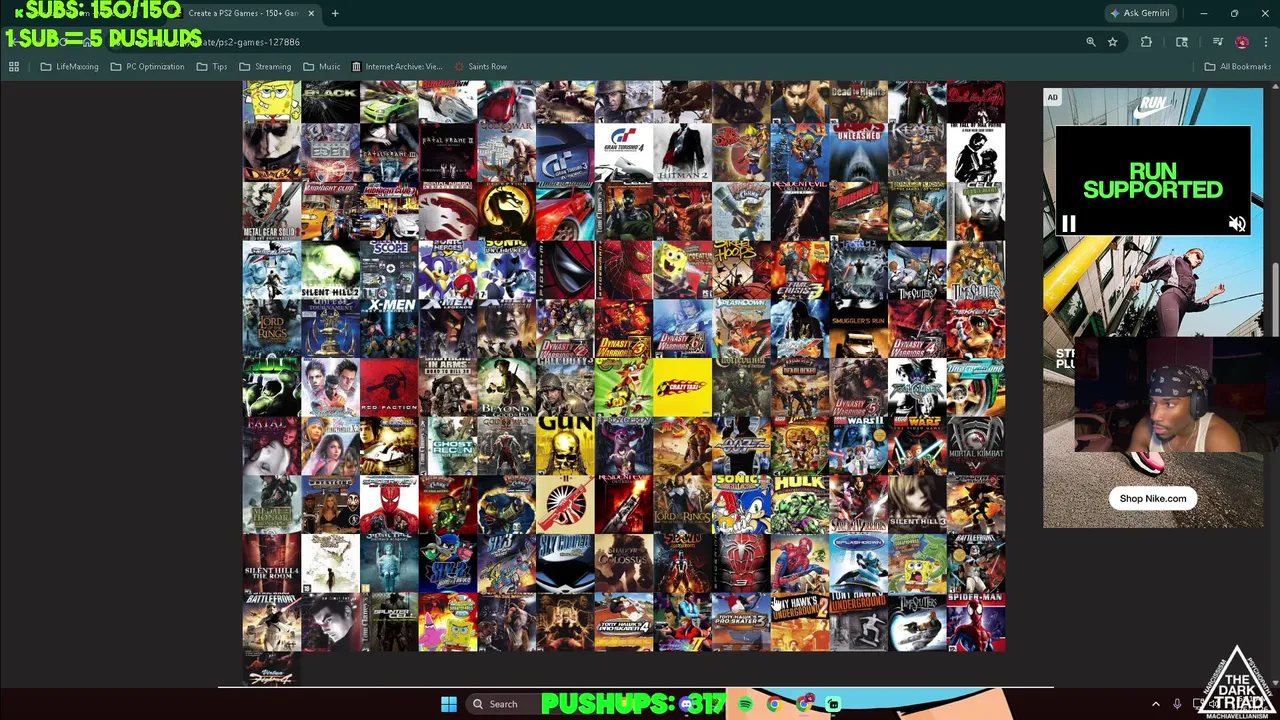Open the Tips bookmarks folder

[212, 67]
